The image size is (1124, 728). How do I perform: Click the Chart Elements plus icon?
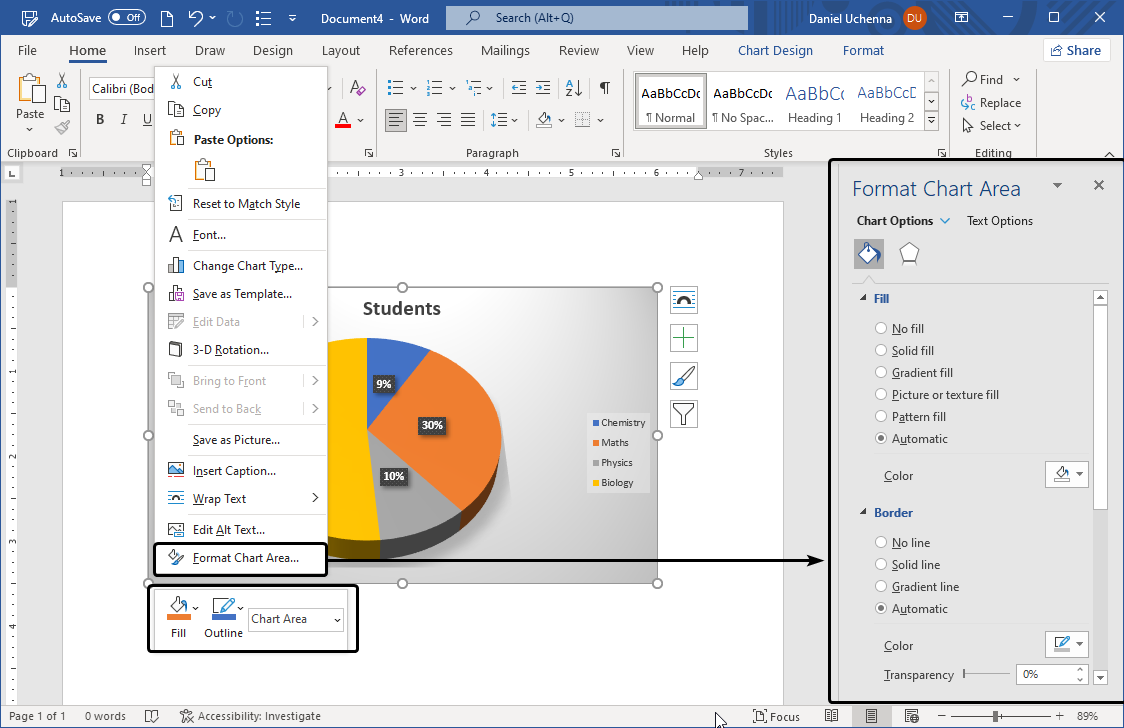click(684, 337)
